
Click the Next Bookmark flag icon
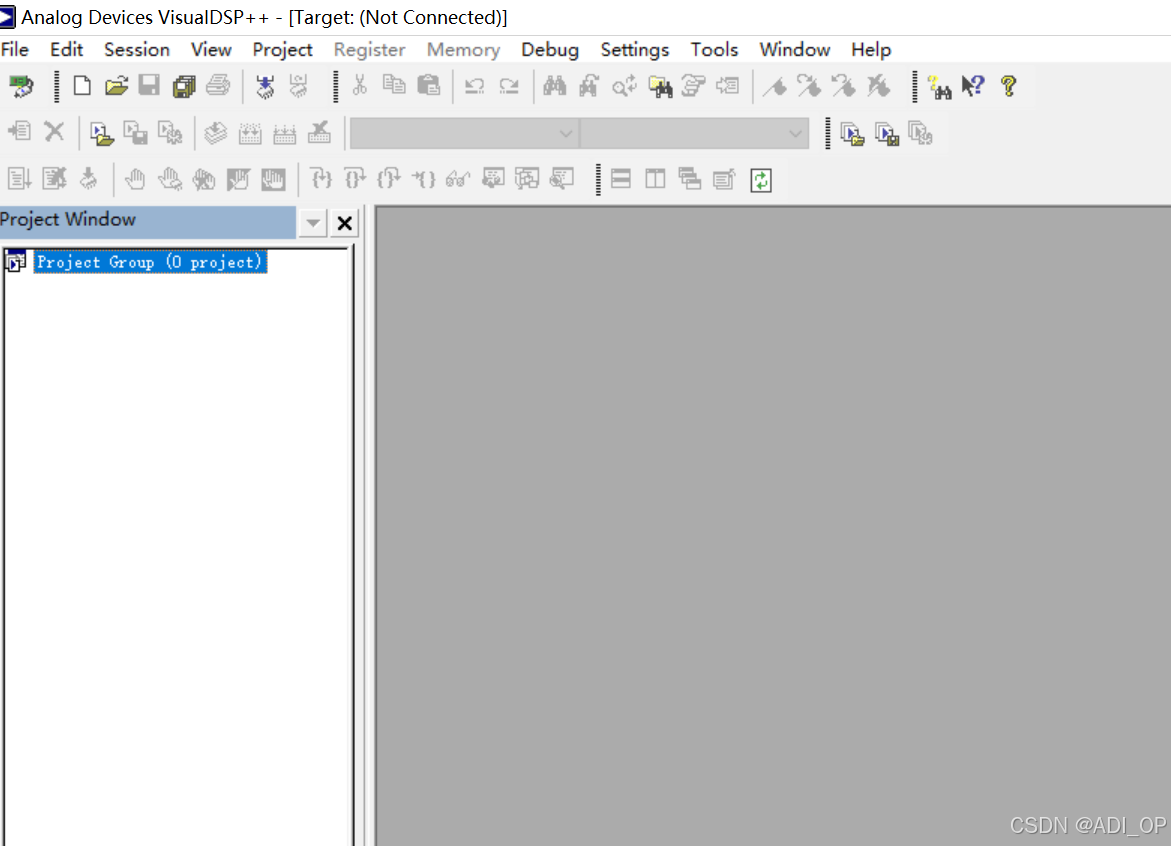(809, 87)
